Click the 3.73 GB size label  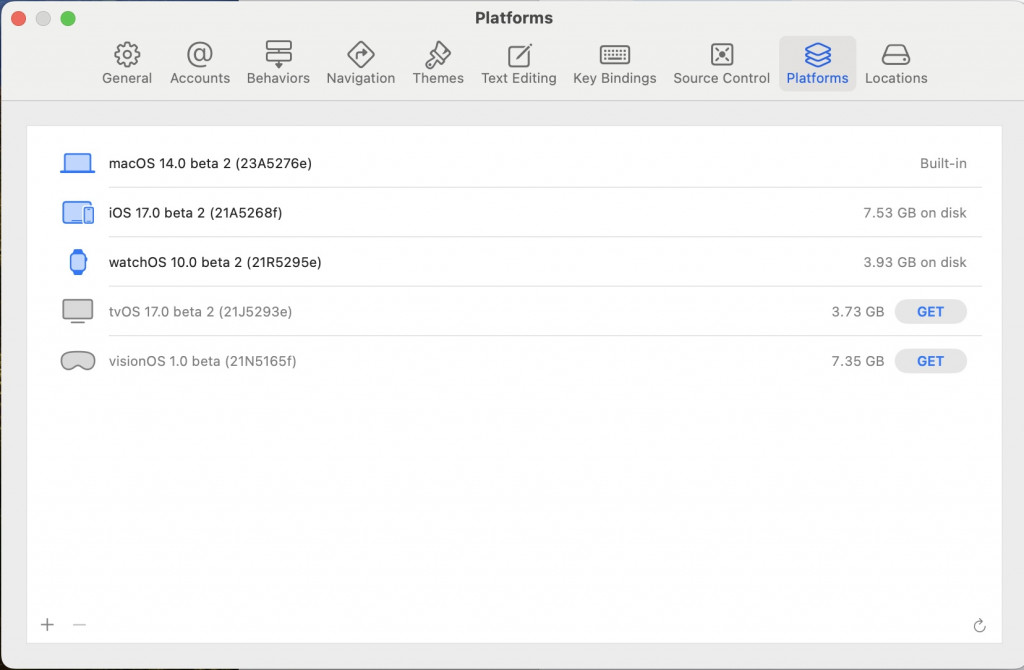(857, 312)
